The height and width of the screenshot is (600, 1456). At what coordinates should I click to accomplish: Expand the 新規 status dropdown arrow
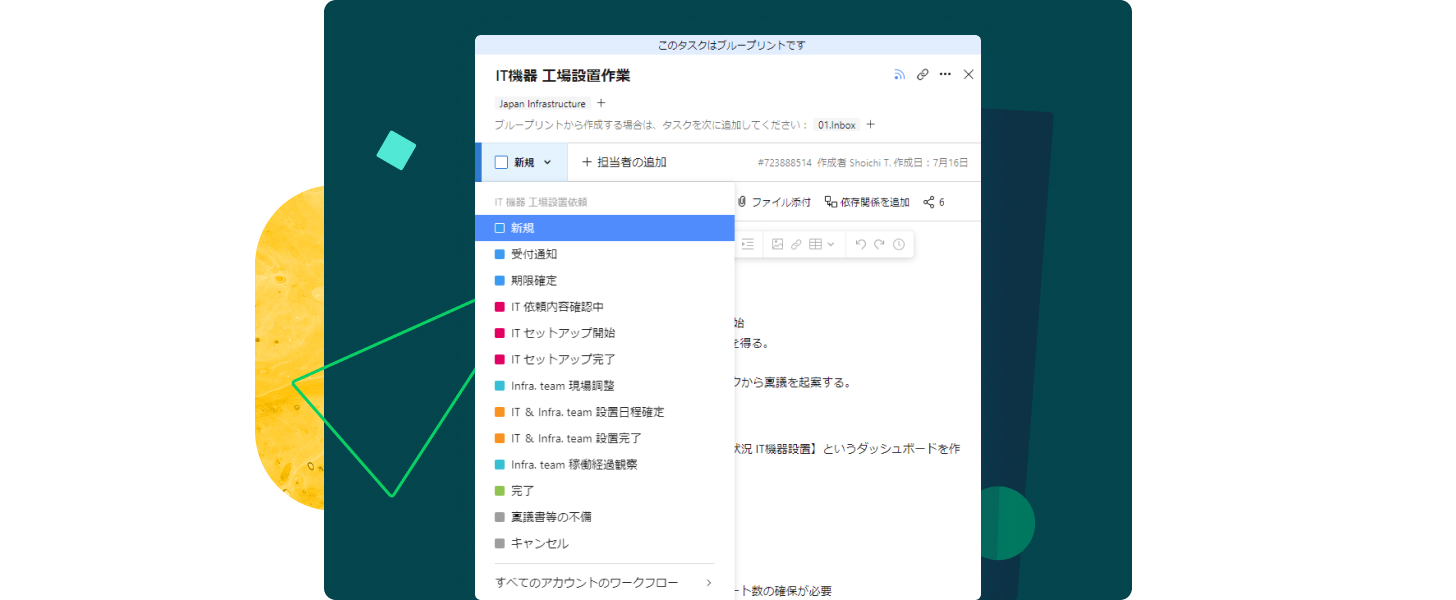547,162
